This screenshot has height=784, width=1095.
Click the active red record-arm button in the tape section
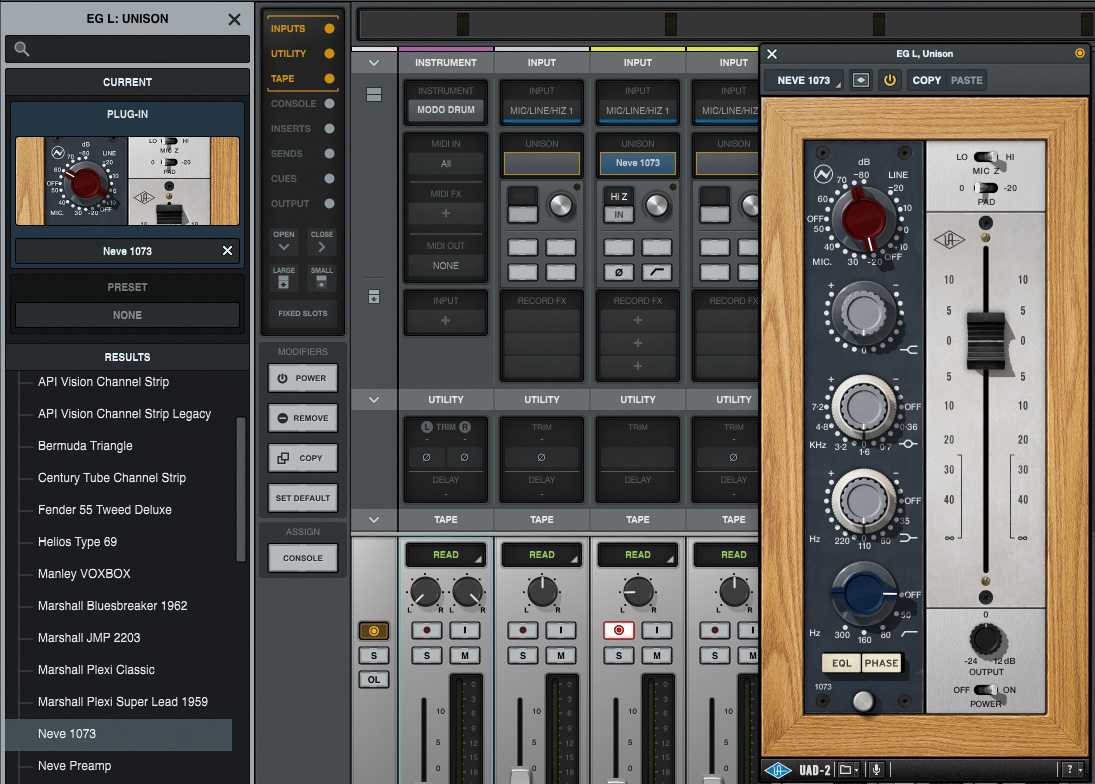619,630
